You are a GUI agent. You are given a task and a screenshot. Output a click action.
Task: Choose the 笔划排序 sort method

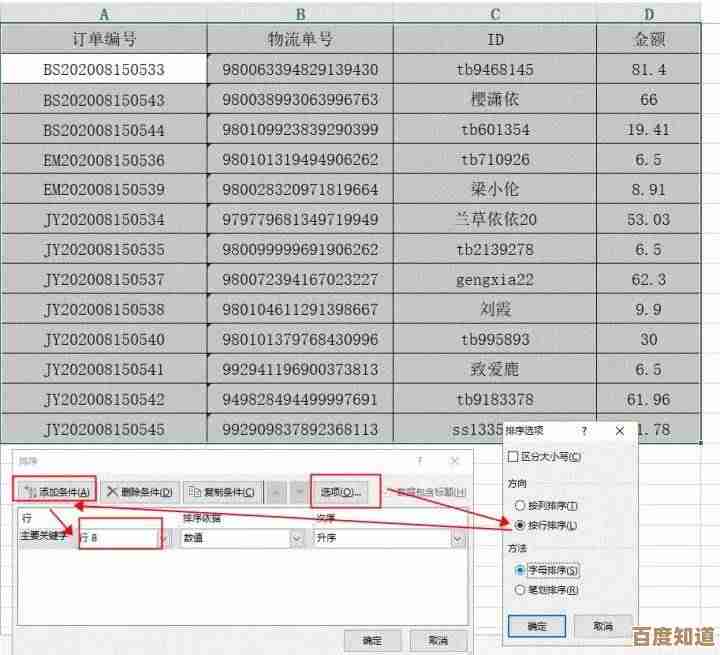[519, 590]
